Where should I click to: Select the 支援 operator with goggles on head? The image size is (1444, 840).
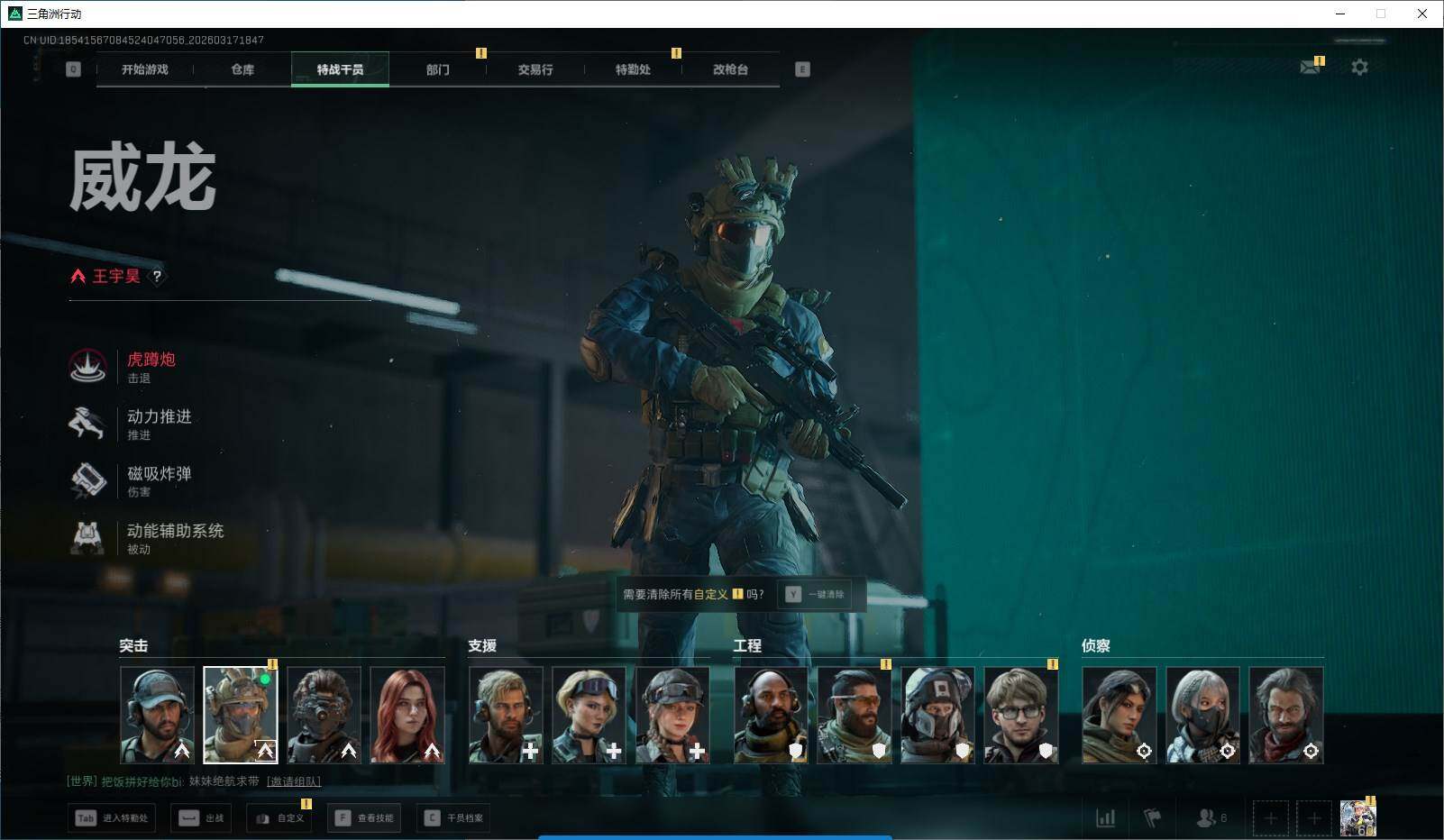[x=589, y=716]
